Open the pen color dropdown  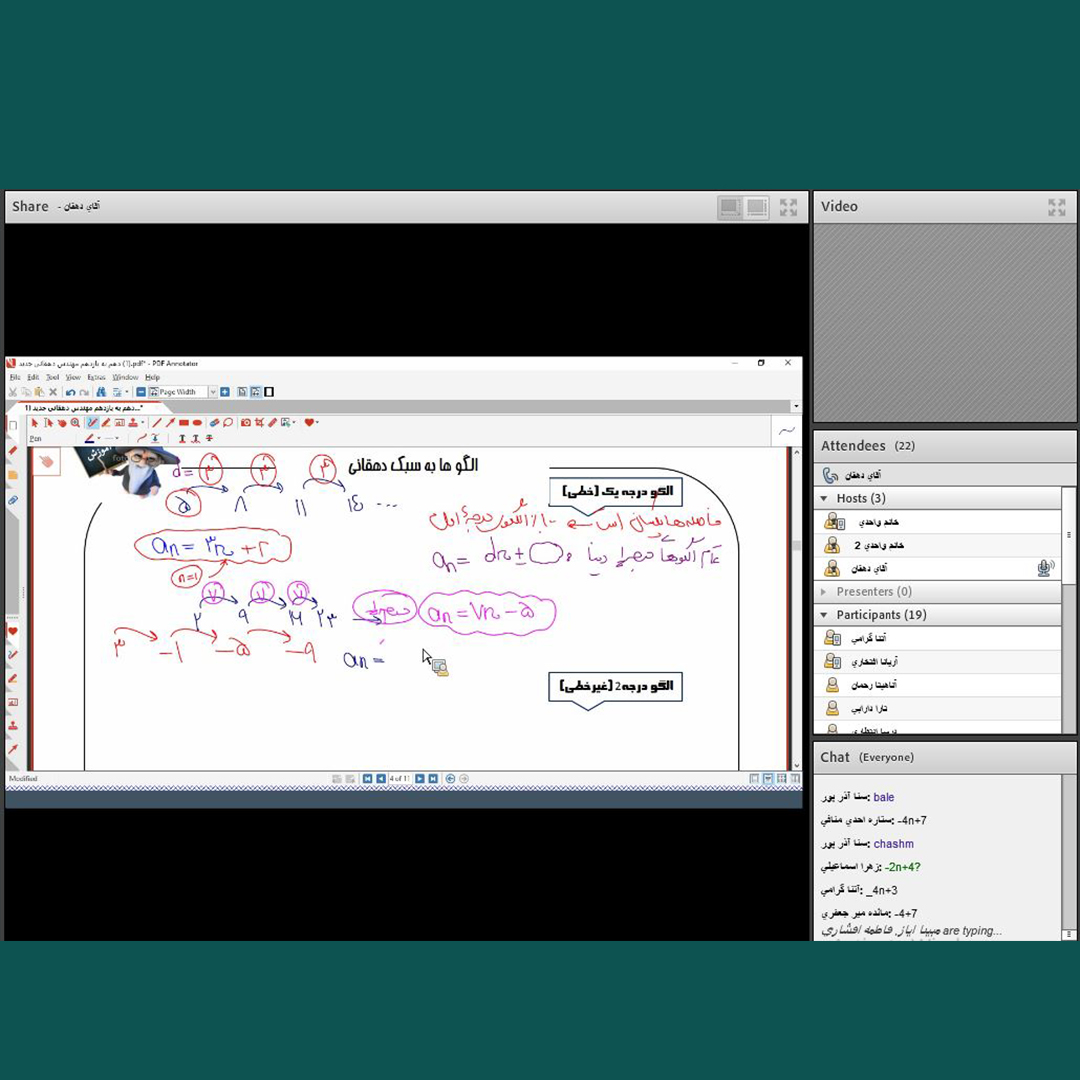click(x=98, y=438)
